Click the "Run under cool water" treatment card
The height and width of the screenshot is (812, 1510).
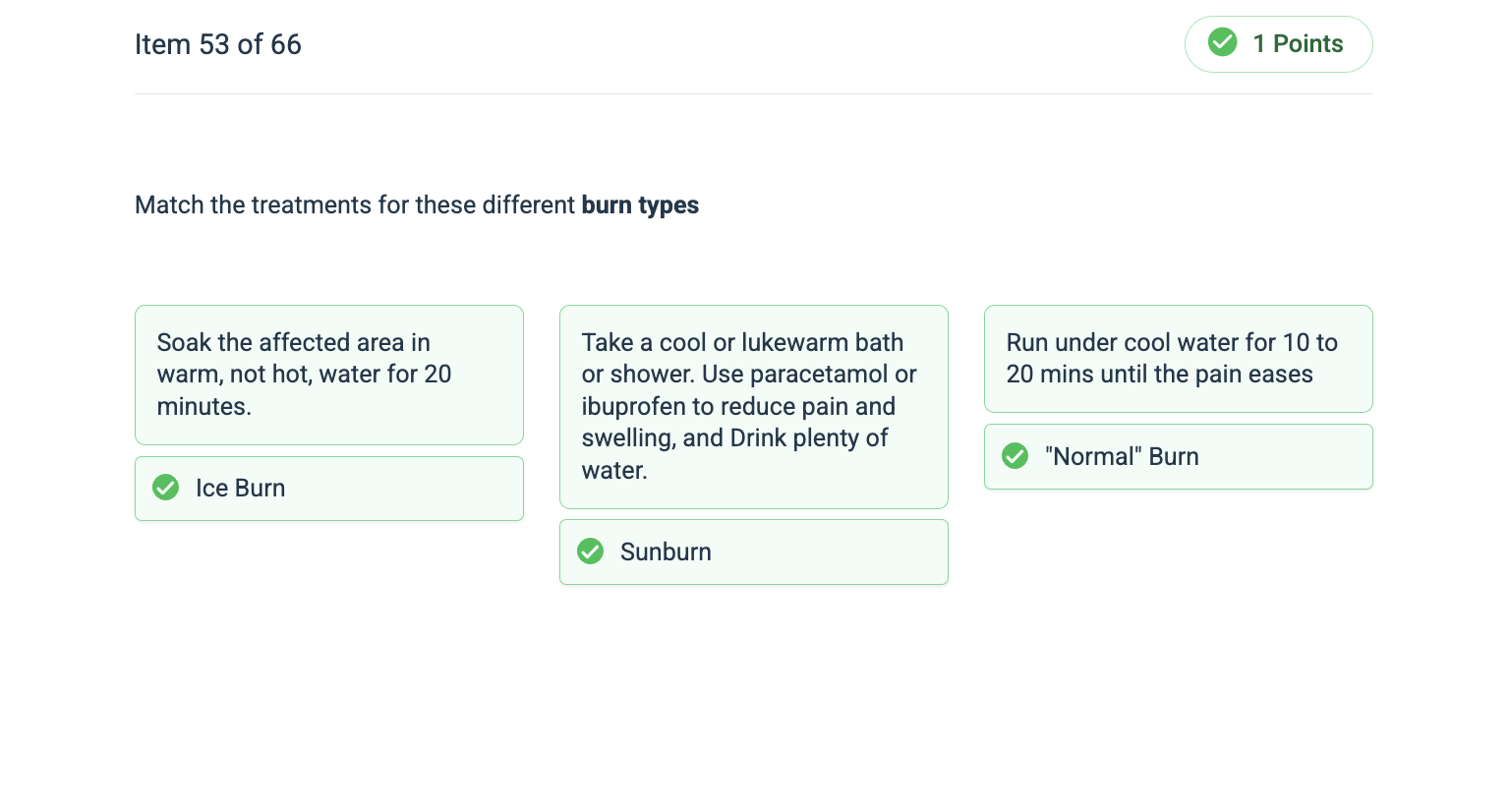pyautogui.click(x=1178, y=359)
